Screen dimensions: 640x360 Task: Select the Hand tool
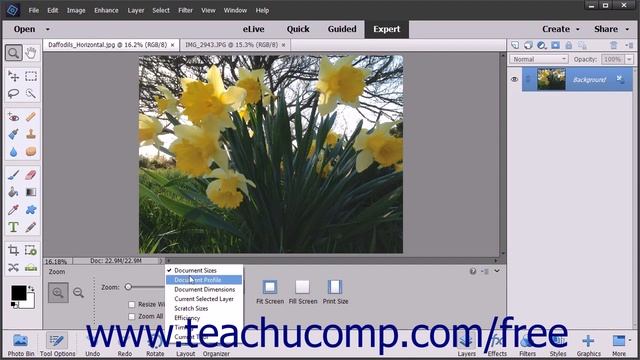pyautogui.click(x=31, y=53)
